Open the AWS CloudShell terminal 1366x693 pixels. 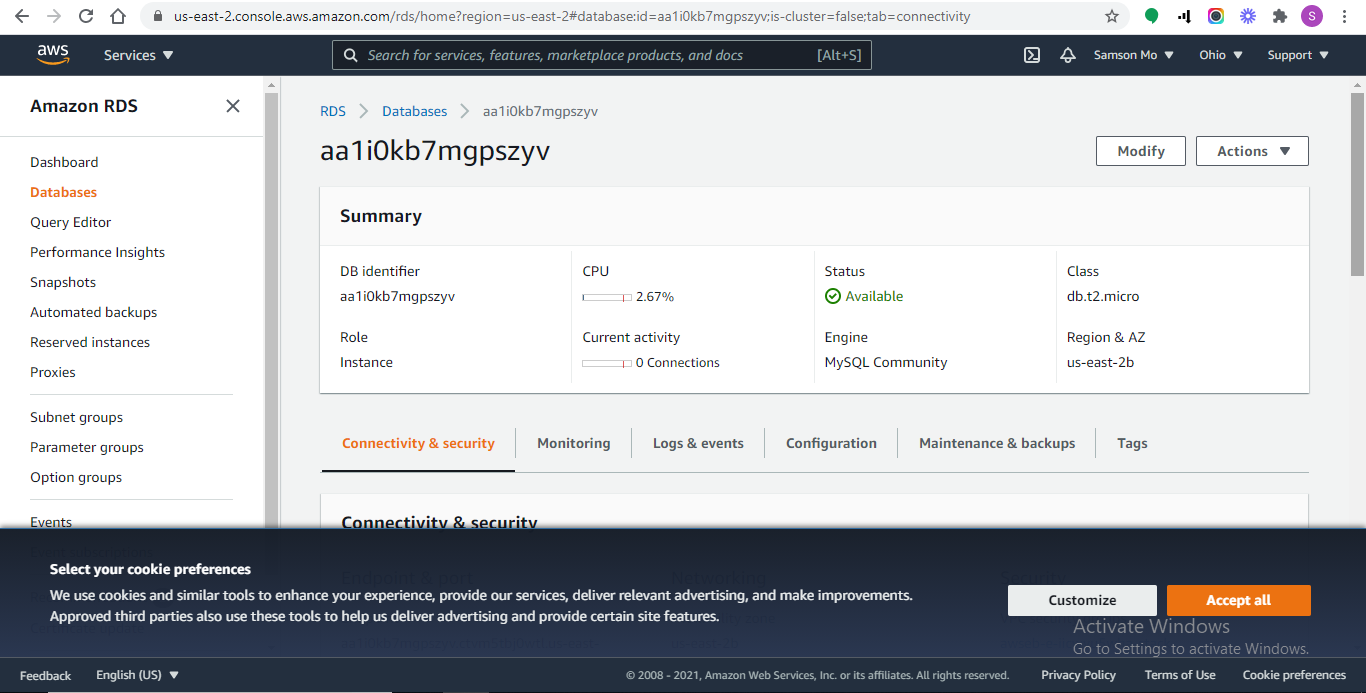point(1031,55)
